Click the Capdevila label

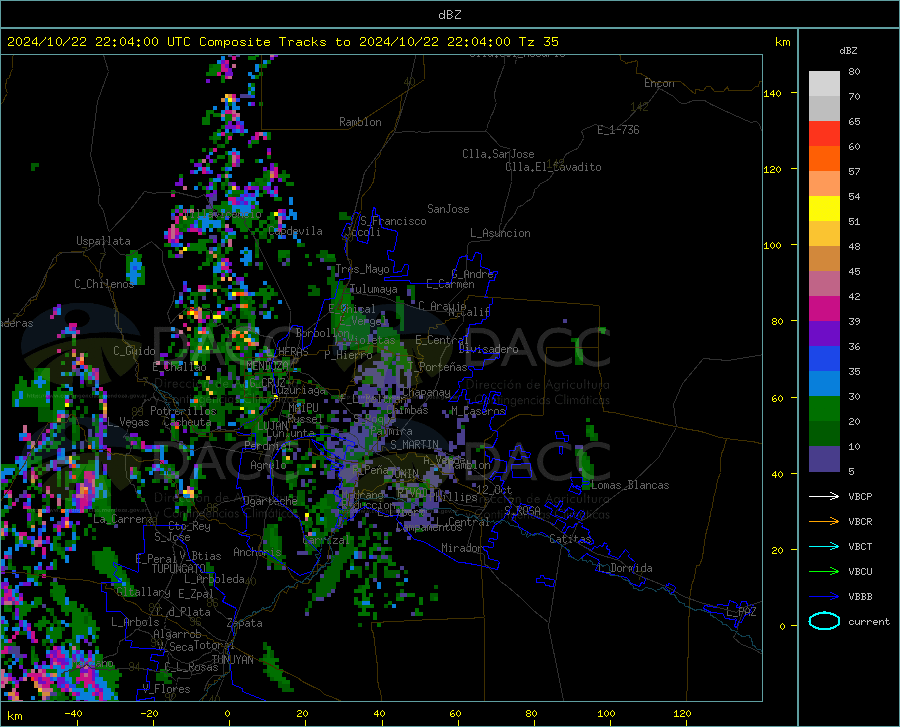(295, 231)
